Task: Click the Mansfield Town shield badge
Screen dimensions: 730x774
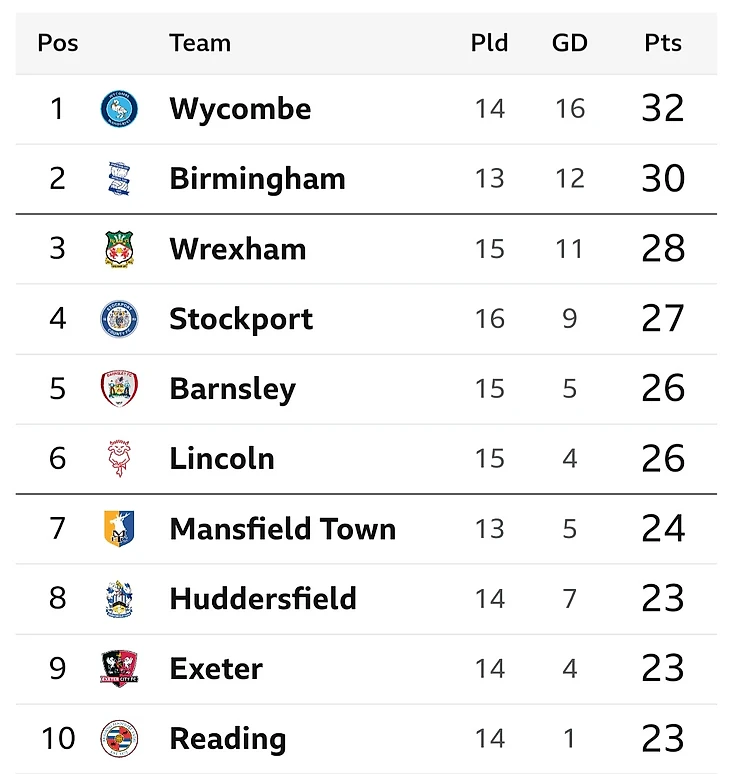Action: click(x=119, y=529)
